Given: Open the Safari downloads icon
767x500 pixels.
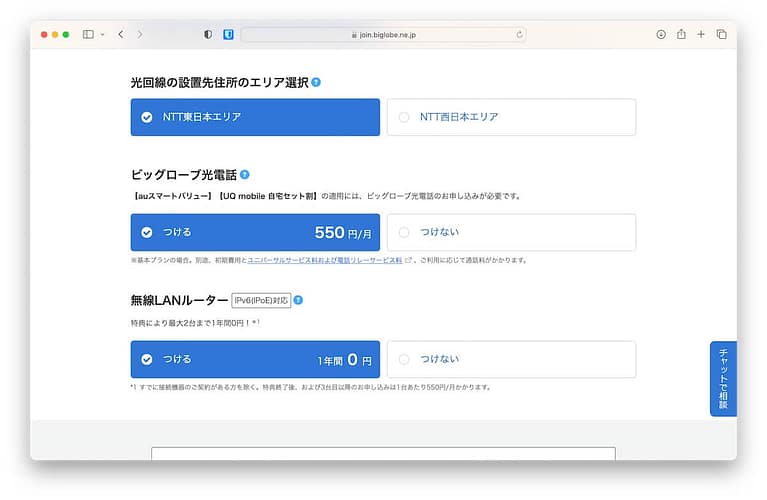Looking at the screenshot, I should [661, 34].
